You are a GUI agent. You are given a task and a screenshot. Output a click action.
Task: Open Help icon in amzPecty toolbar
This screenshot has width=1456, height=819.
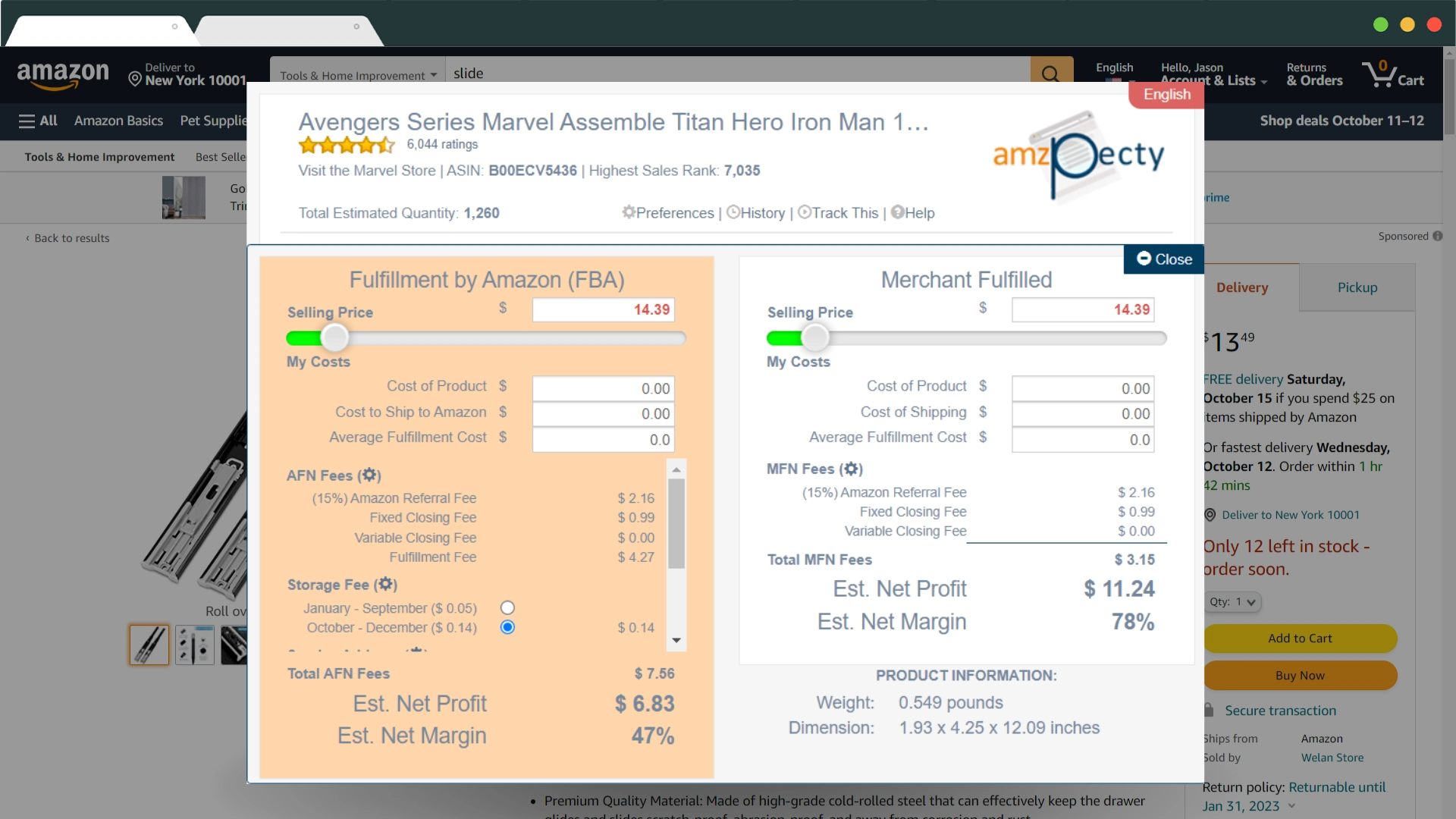[896, 213]
